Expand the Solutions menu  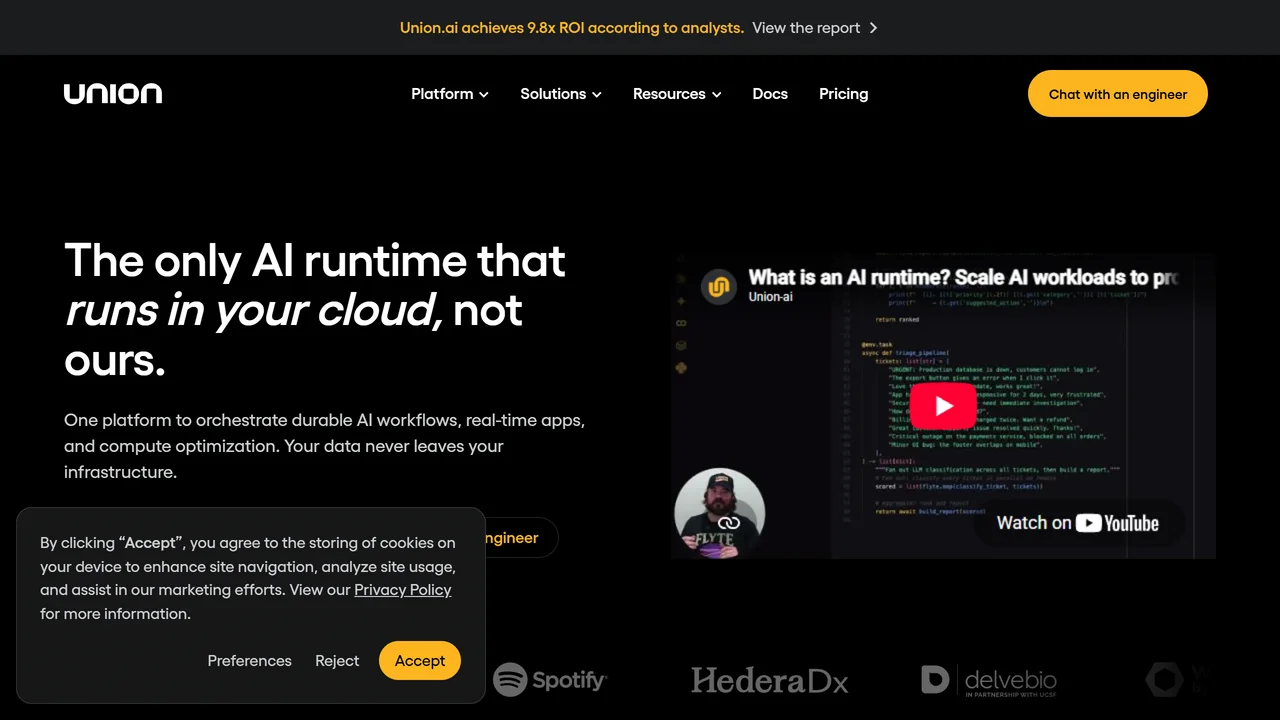click(x=561, y=94)
